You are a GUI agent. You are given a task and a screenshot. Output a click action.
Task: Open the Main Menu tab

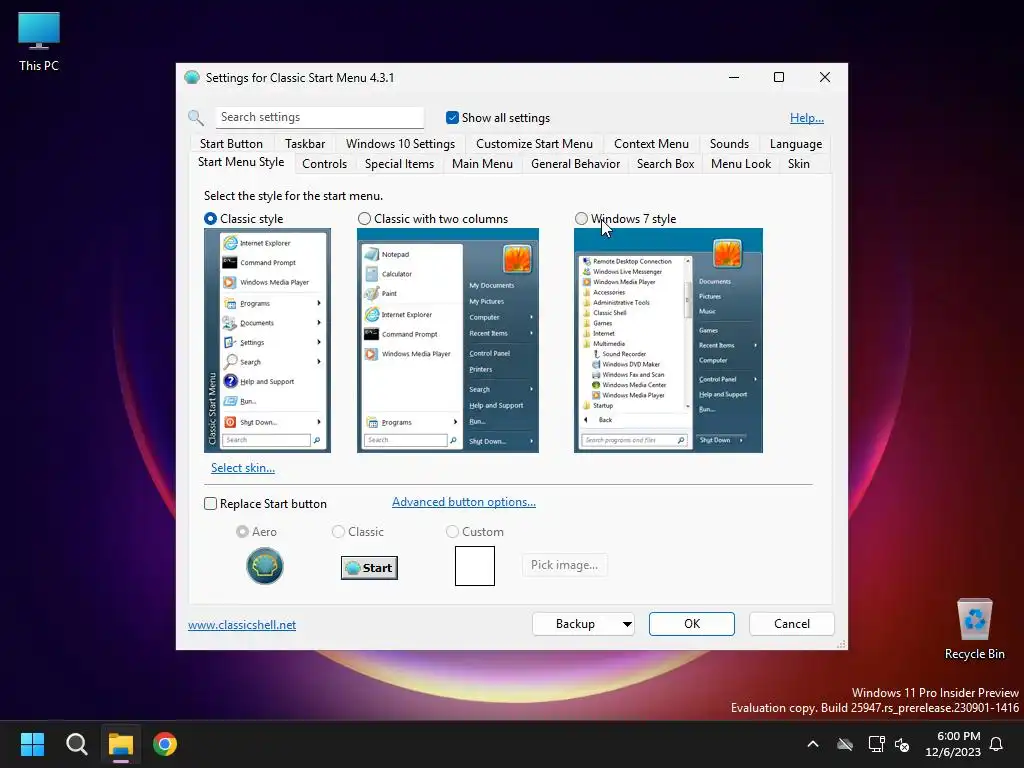pyautogui.click(x=482, y=164)
